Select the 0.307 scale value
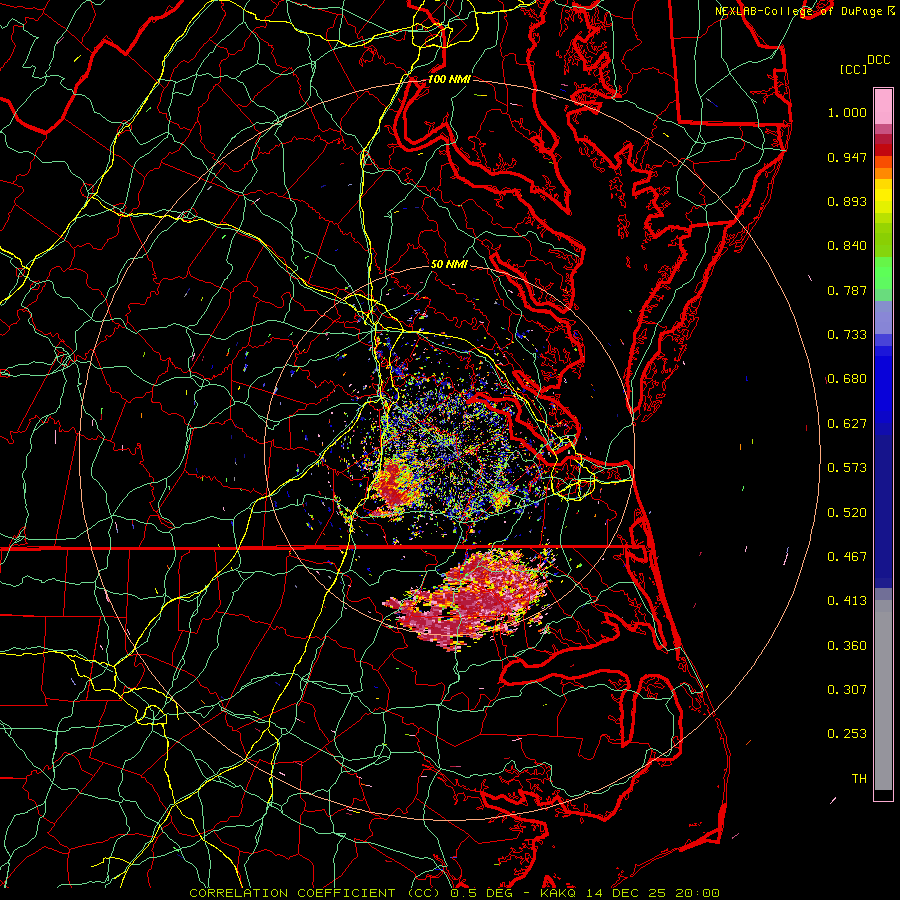Screen dimensions: 900x900 (847, 690)
